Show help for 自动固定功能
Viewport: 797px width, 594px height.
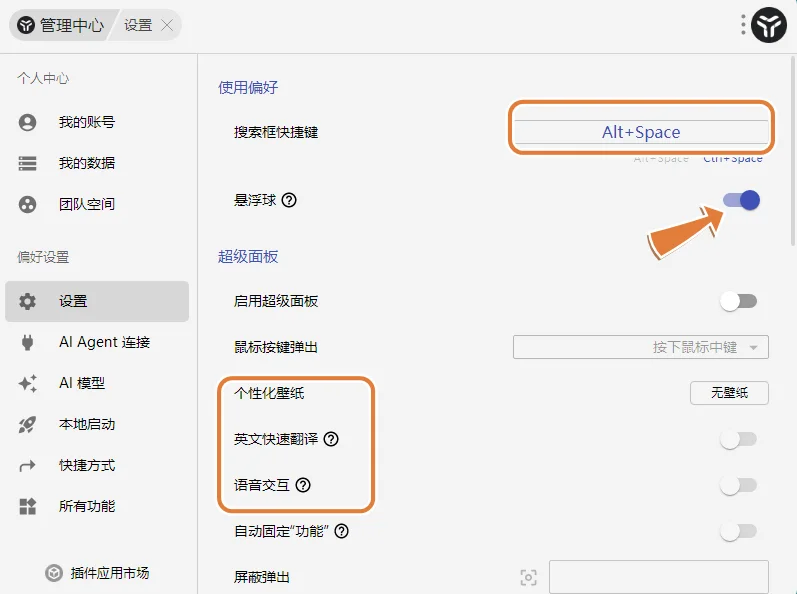tap(342, 532)
